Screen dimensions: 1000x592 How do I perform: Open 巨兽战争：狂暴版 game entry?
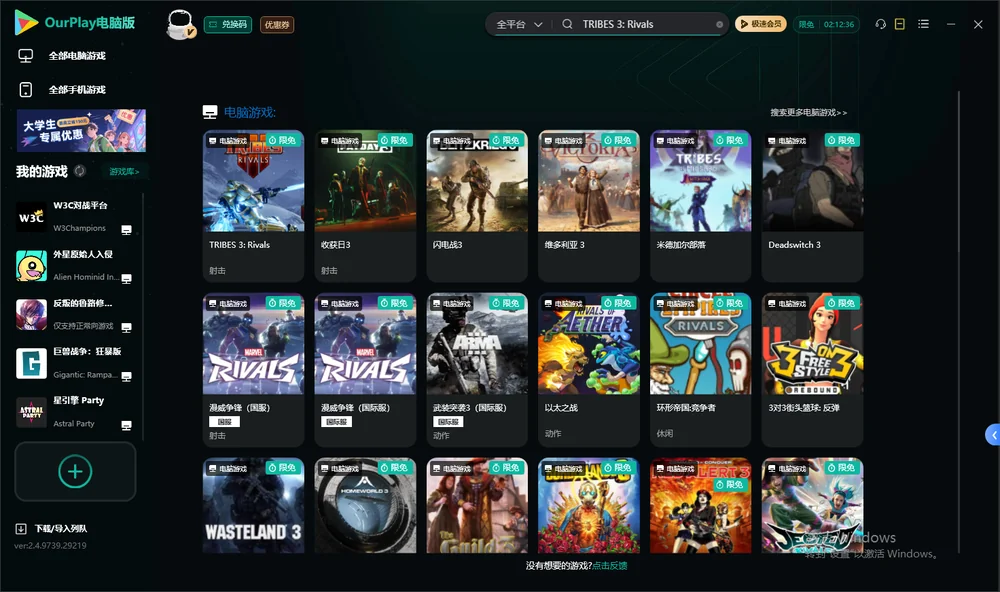tap(74, 363)
